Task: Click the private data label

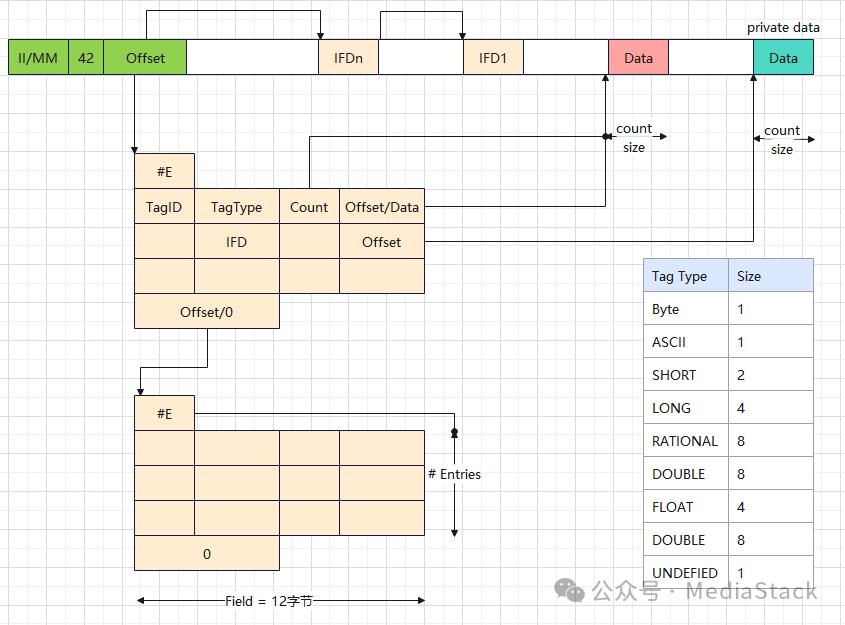Action: click(783, 27)
